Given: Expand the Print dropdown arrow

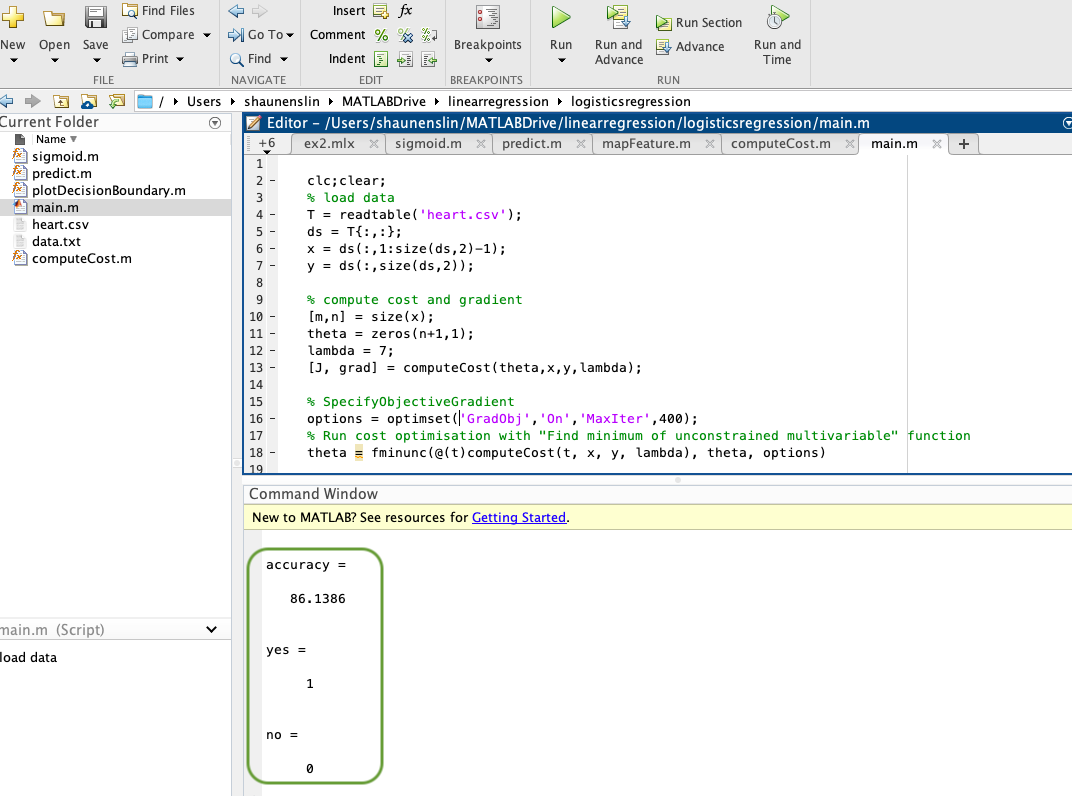Looking at the screenshot, I should 180,59.
